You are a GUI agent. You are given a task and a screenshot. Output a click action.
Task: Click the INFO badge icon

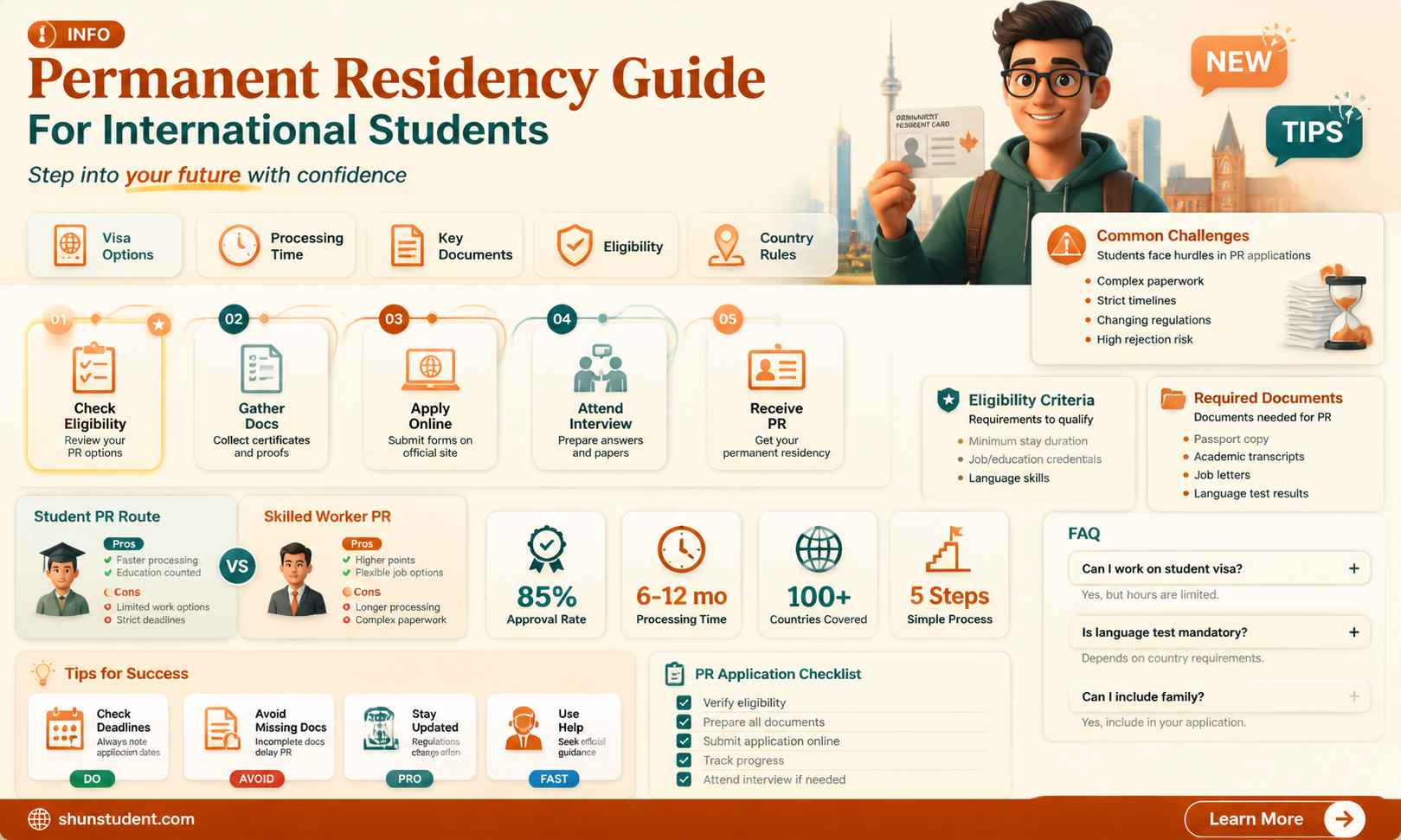coord(43,35)
